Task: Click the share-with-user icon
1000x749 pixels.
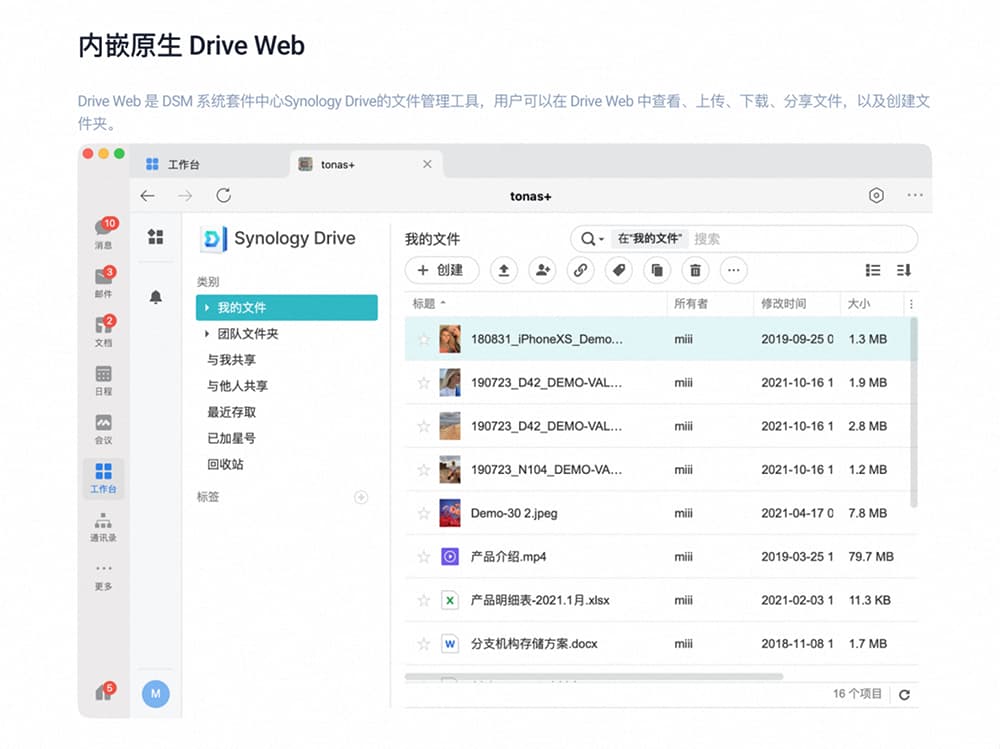Action: [542, 271]
